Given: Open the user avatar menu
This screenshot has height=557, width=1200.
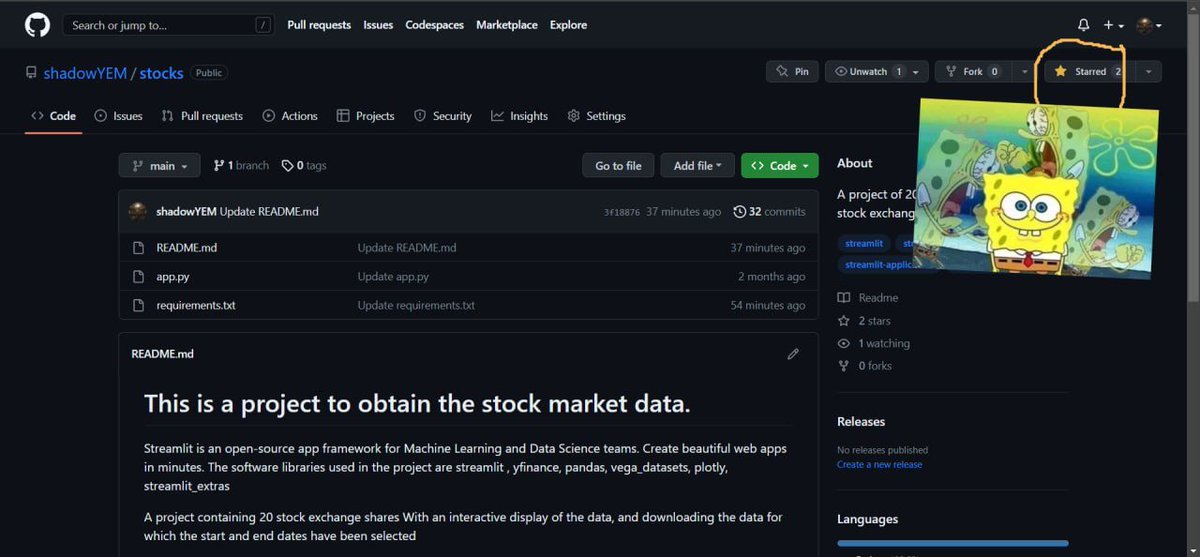Looking at the screenshot, I should [x=1149, y=25].
